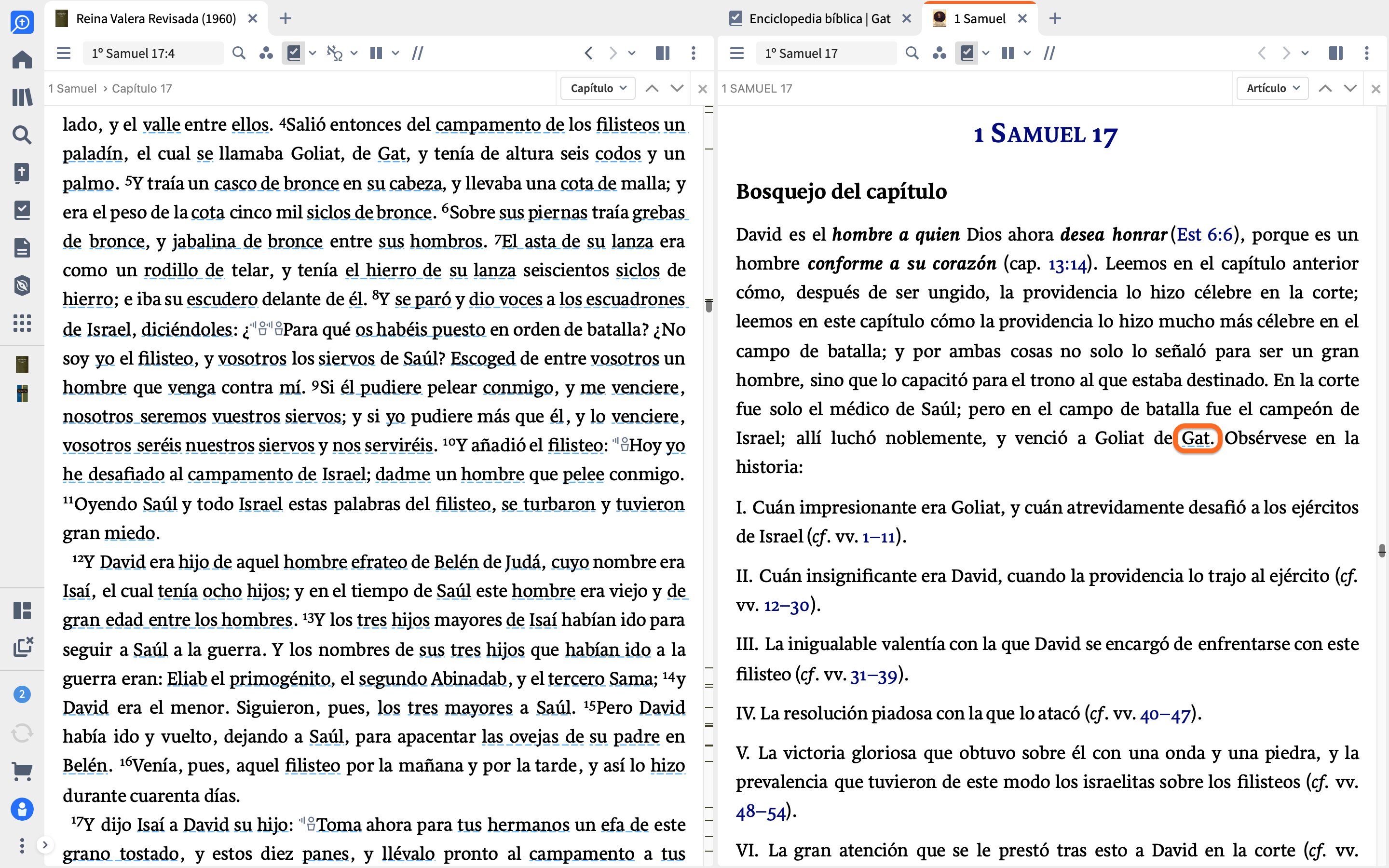This screenshot has width=1389, height=868.
Task: Open the notifications badge showing 2
Action: [x=22, y=694]
